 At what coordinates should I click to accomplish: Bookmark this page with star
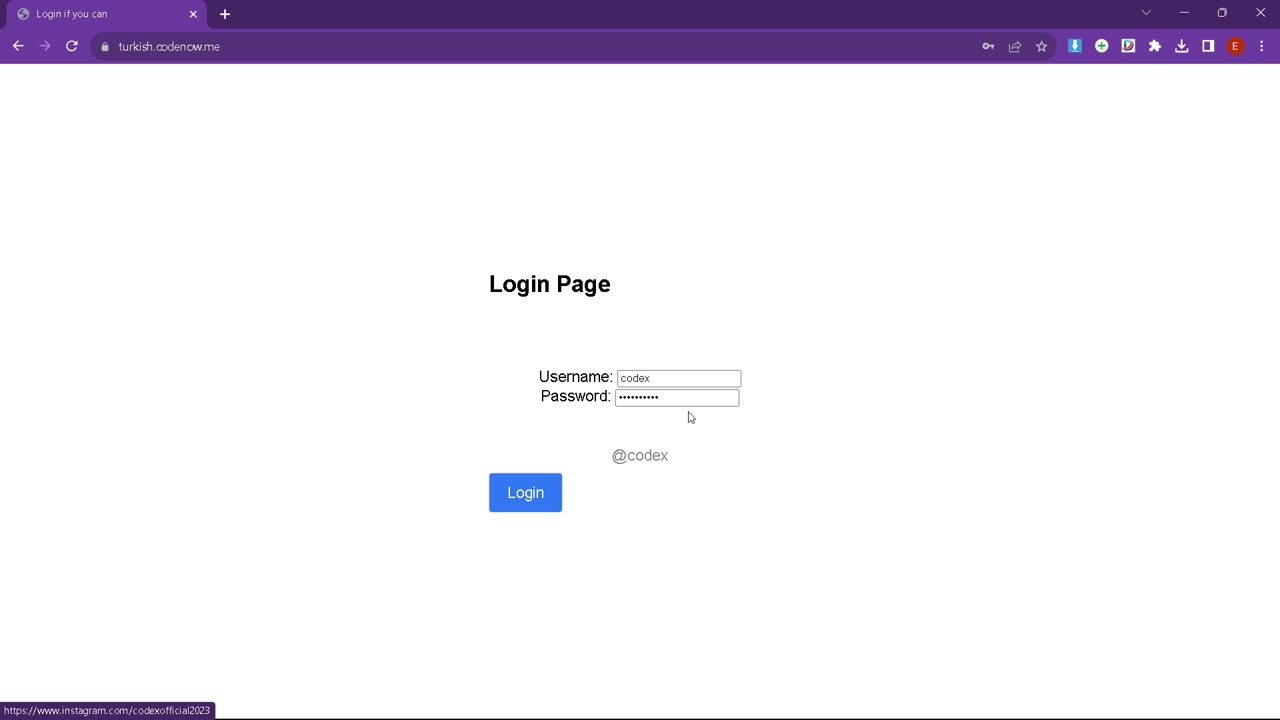[1041, 46]
